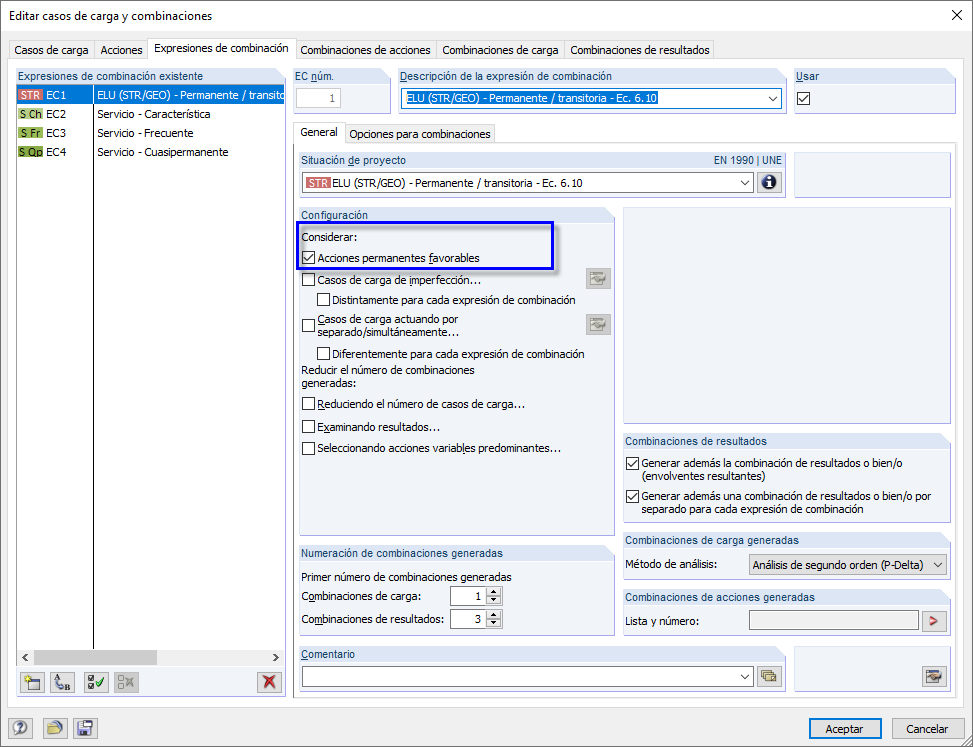Open the Opciones para combinaciones tab
This screenshot has height=747, width=973.
(x=418, y=132)
